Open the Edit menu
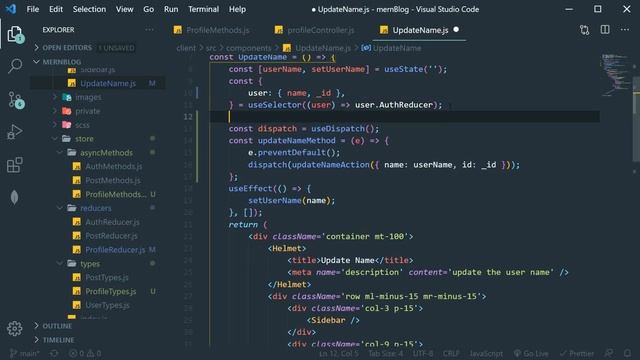Screen dimensions: 640x360 click(56, 9)
